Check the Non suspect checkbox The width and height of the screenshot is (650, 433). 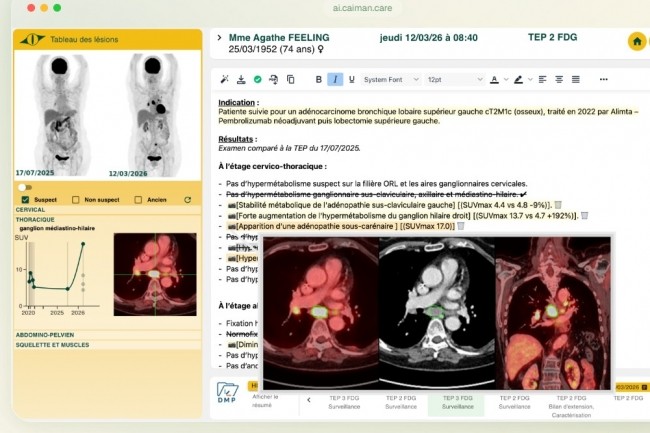[x=75, y=200]
